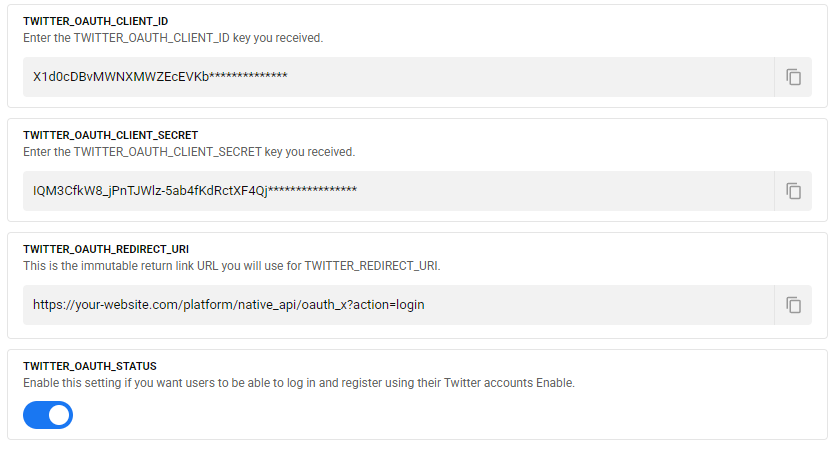Screen dimensions: 836x449
Task: Click the immutable return link description
Action: (231, 266)
